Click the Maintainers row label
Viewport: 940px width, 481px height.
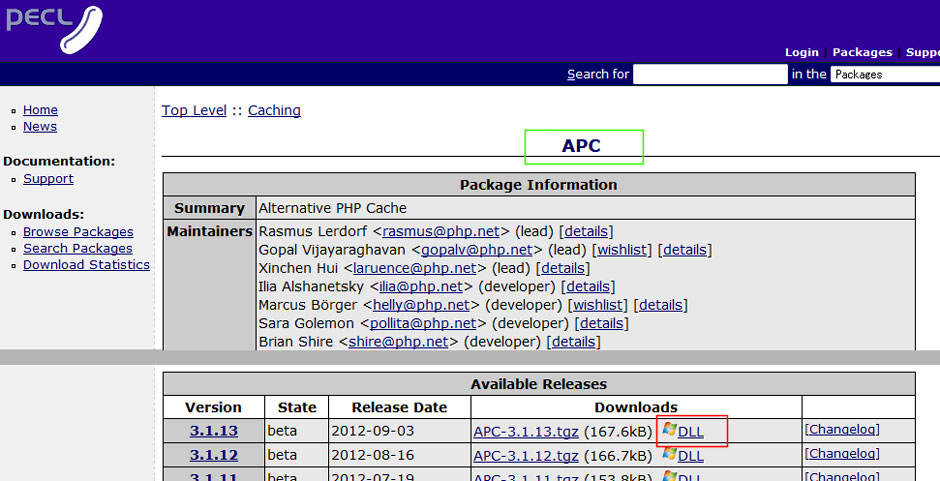[x=210, y=232]
